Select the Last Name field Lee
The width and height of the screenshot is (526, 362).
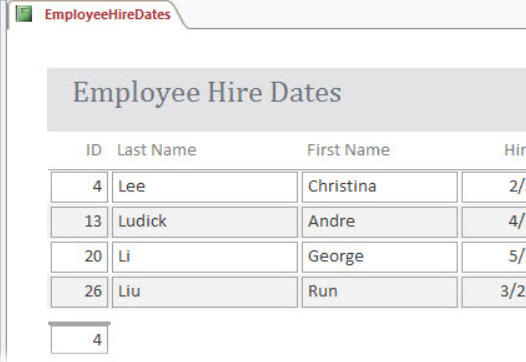click(x=205, y=187)
